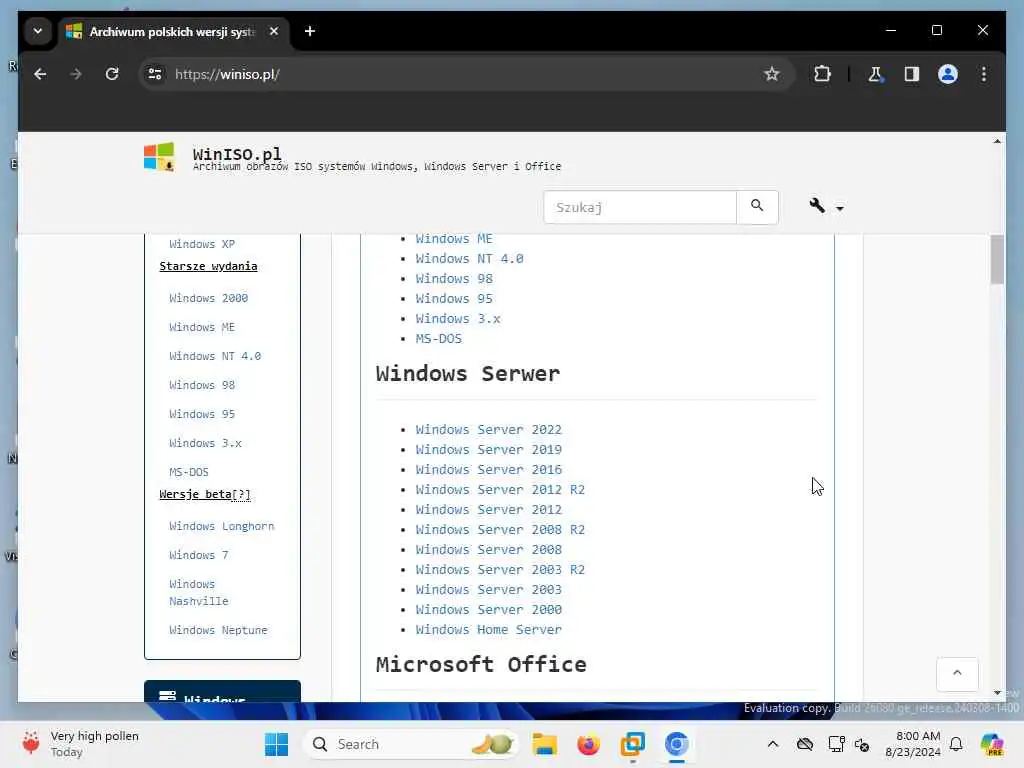
Task: Open Windows Longhorn in sidebar
Action: [221, 526]
